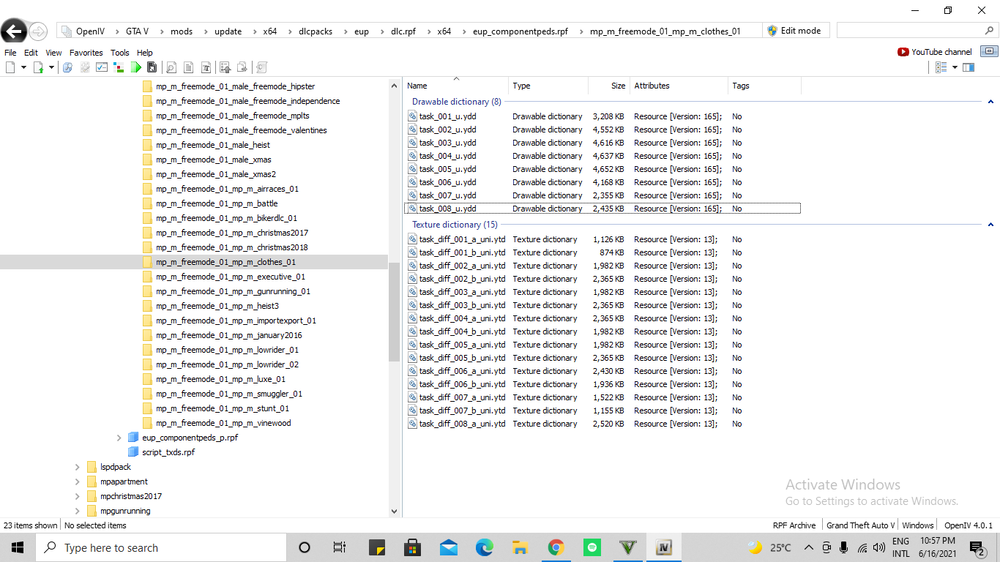Click the Forward navigation arrow

[x=38, y=31]
